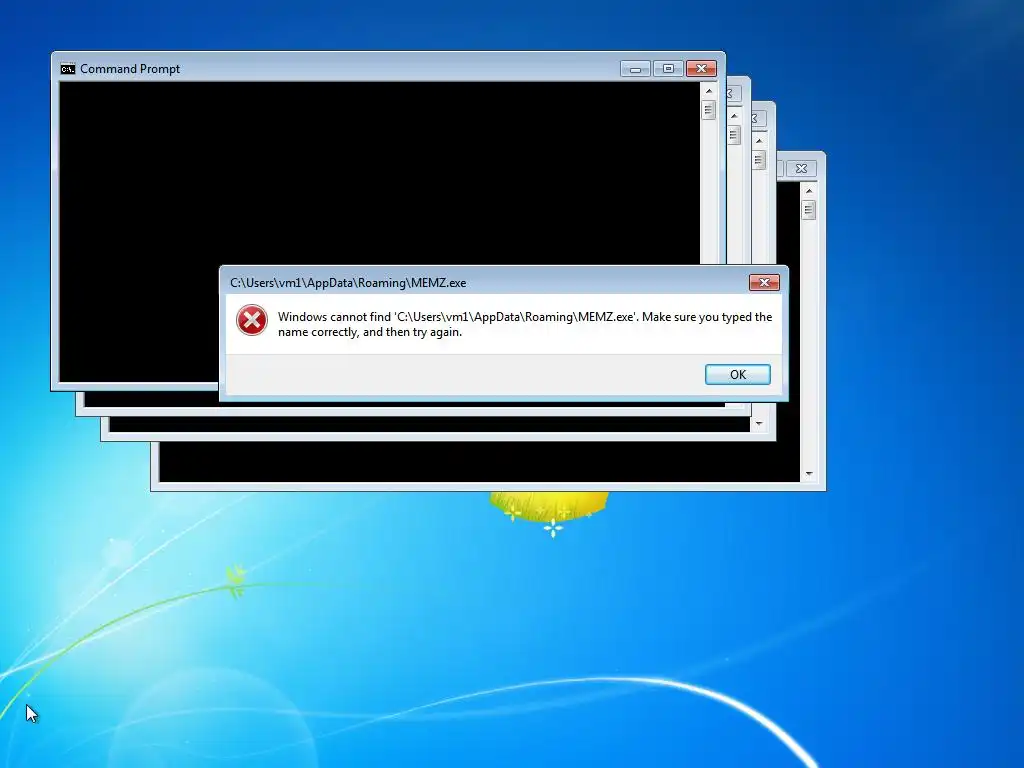The width and height of the screenshot is (1024, 768).
Task: Close the rearmost Command Prompt window
Action: click(801, 168)
